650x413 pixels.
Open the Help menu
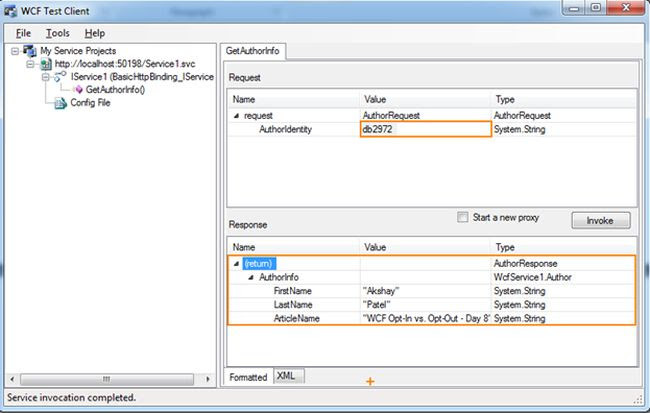click(x=95, y=33)
